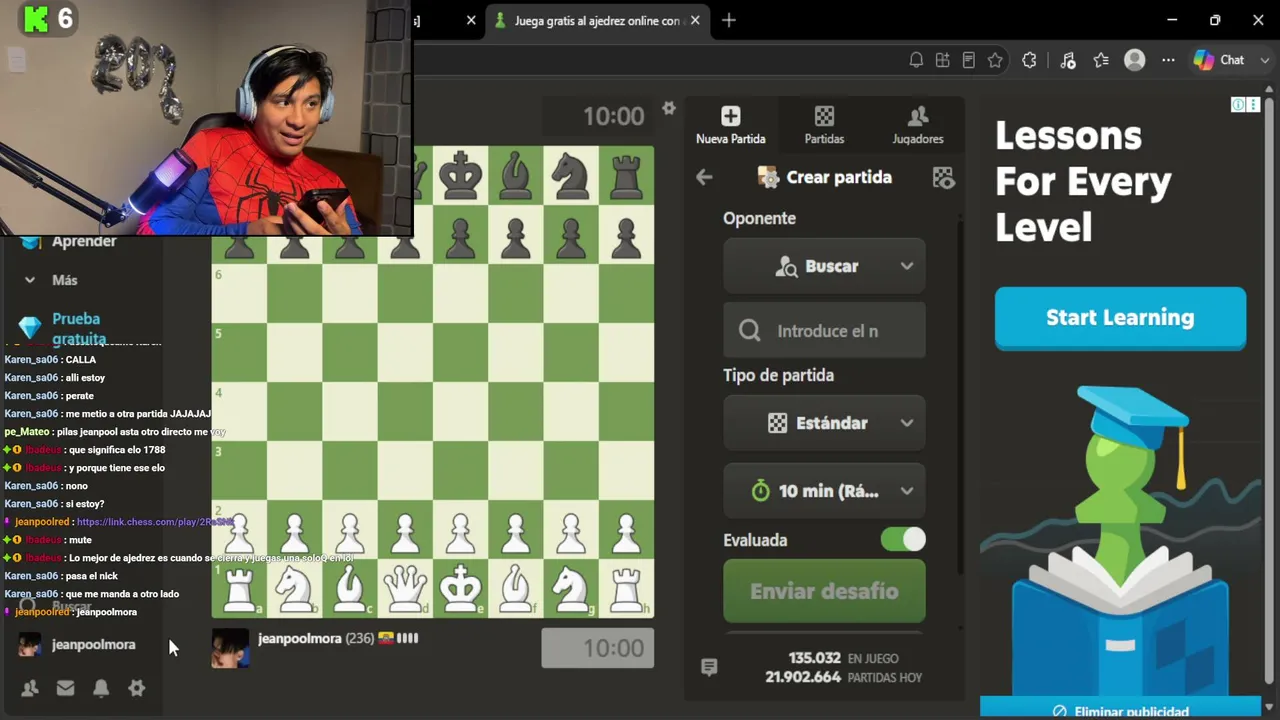Select the white knight on g1
Viewport: 1280px width, 720px height.
click(571, 589)
